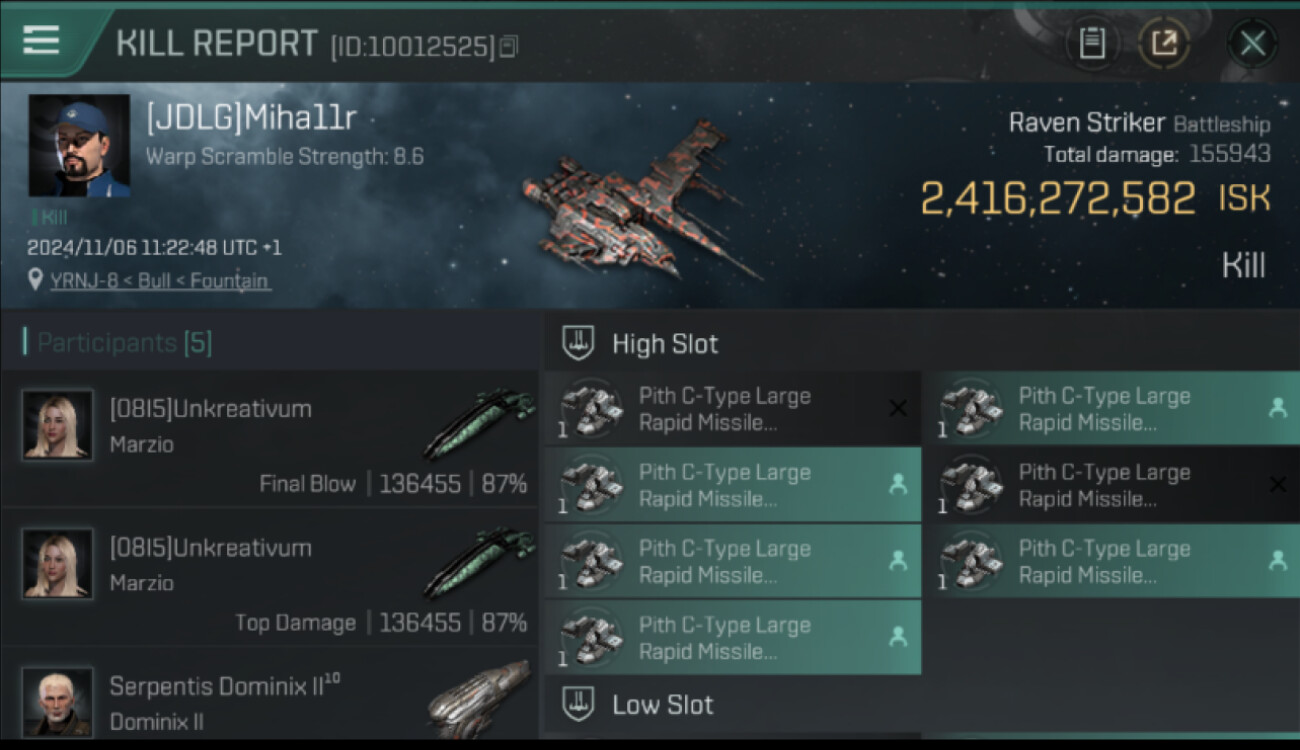
Task: Open YRNJ-8 < Bull < Fountain location link
Action: 159,281
